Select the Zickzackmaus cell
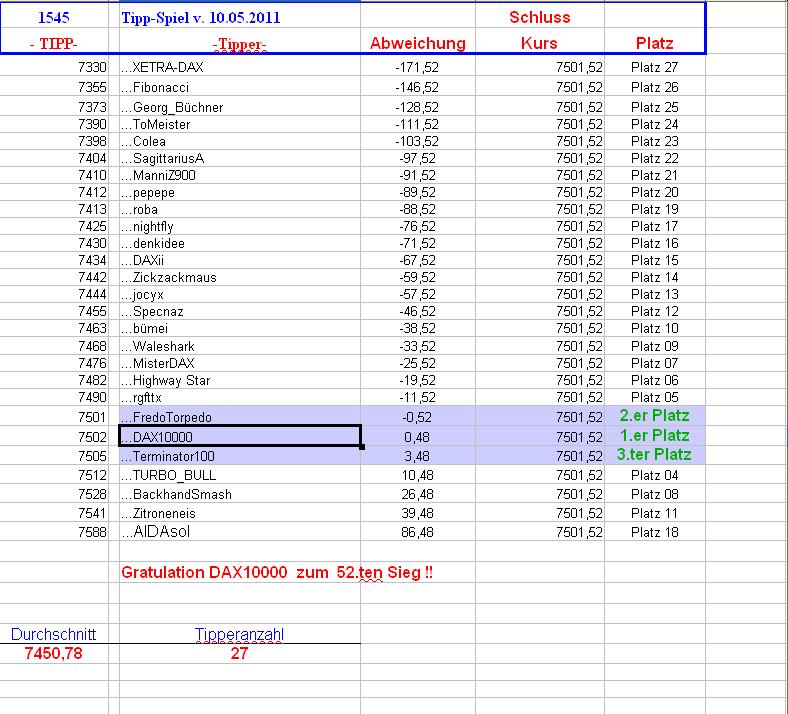 pyautogui.click(x=240, y=277)
